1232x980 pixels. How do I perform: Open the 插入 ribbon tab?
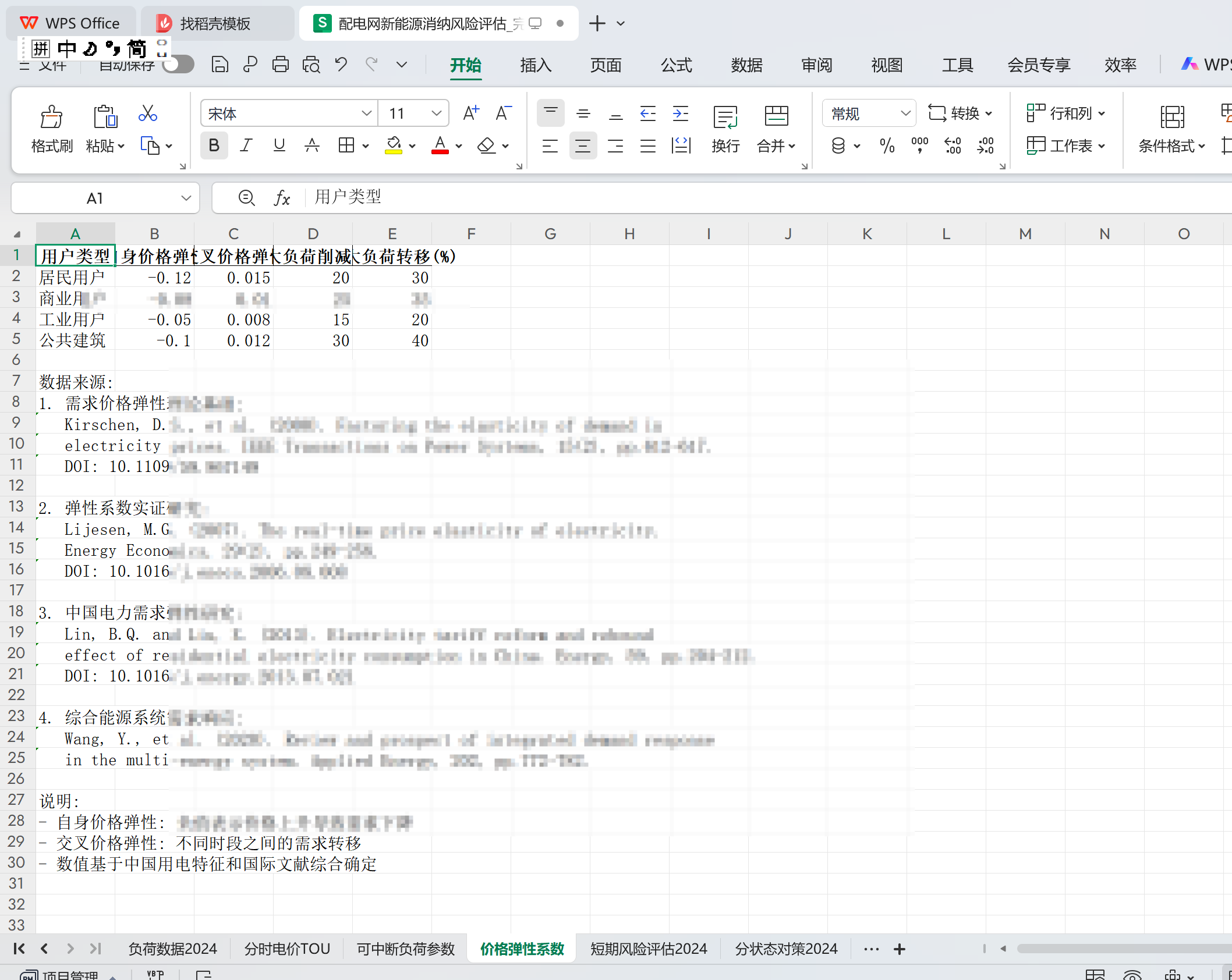pyautogui.click(x=535, y=65)
